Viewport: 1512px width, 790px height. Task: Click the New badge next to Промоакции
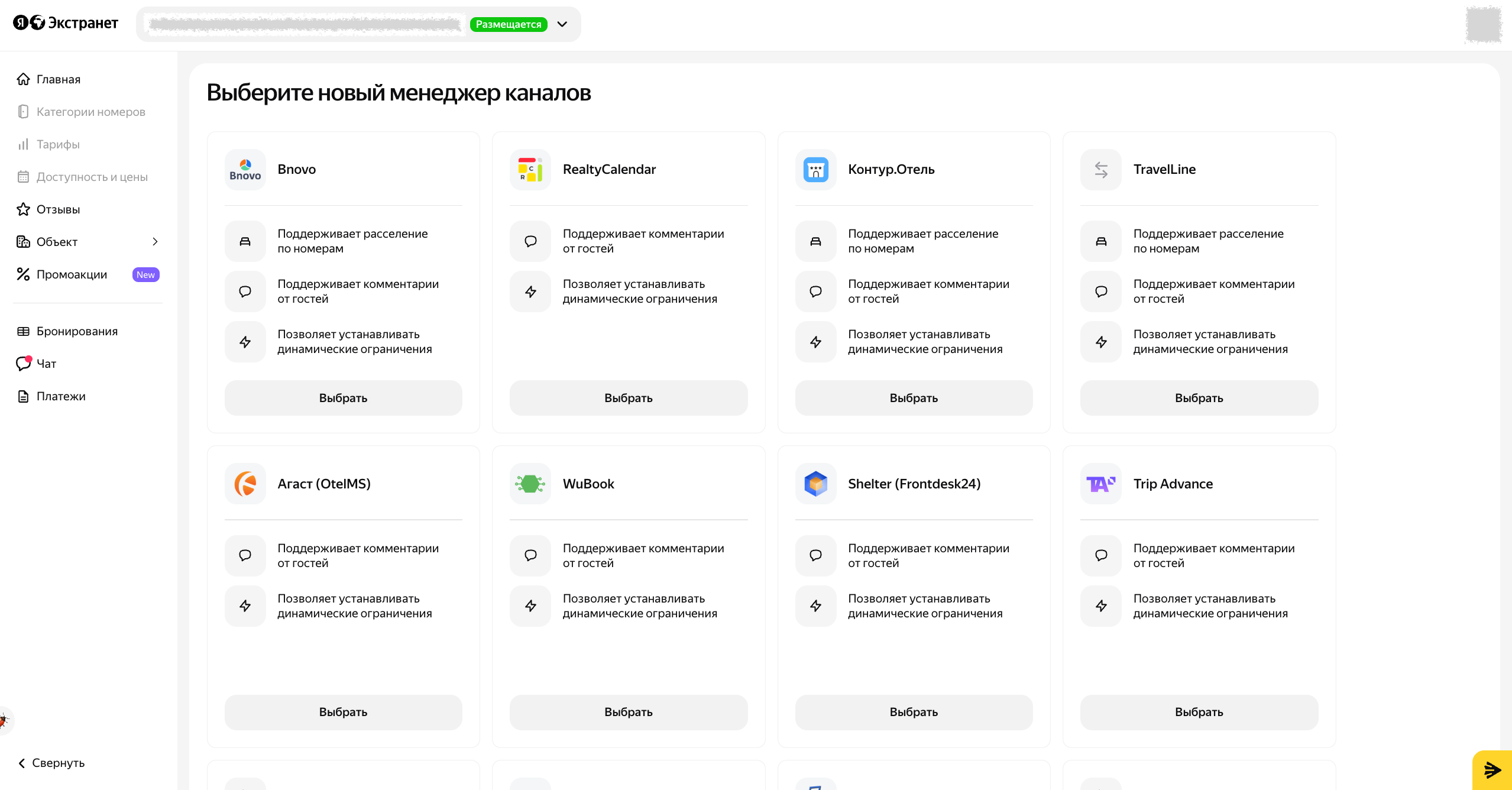pos(146,274)
